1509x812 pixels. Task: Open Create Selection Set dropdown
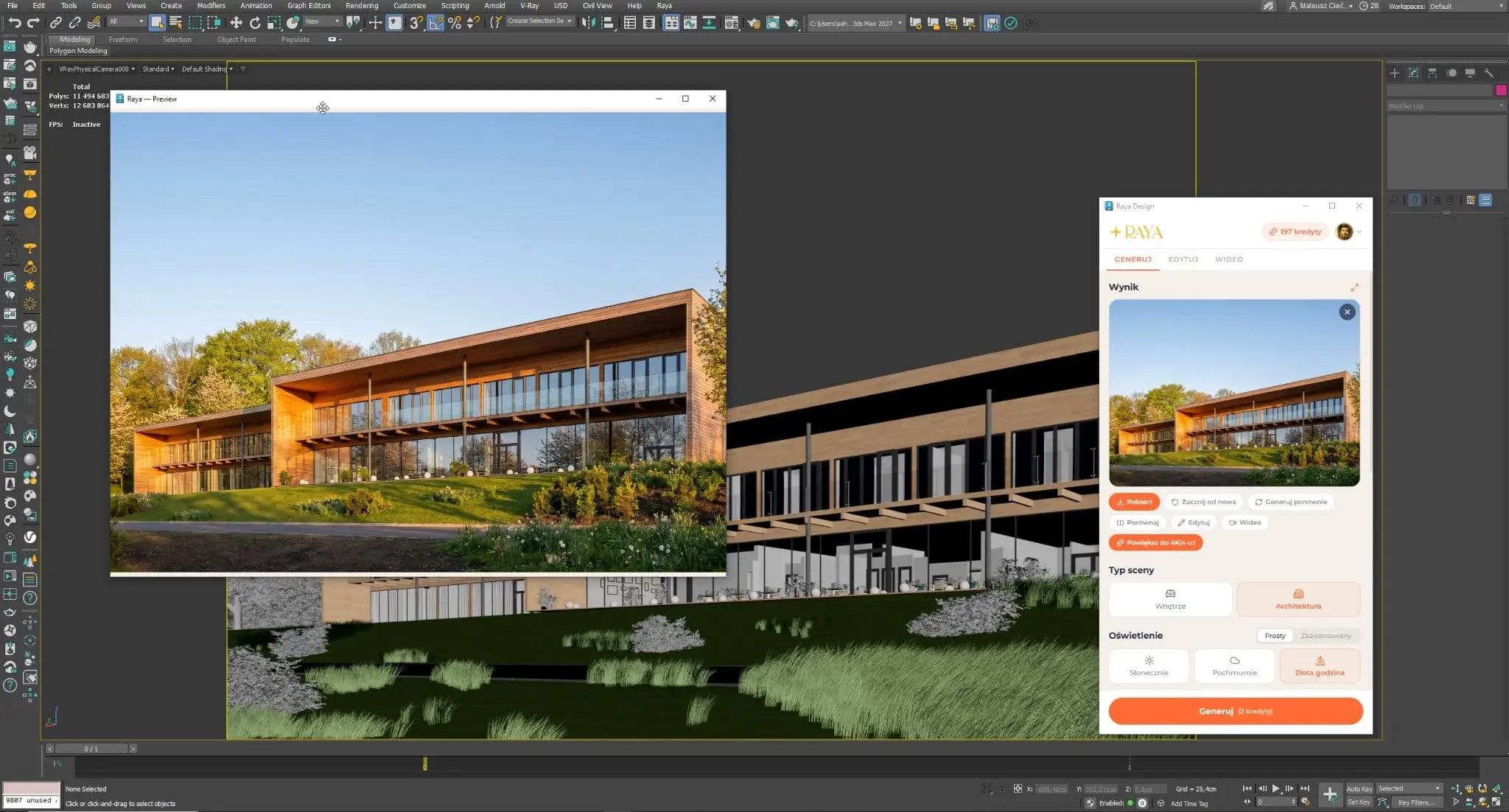click(540, 21)
